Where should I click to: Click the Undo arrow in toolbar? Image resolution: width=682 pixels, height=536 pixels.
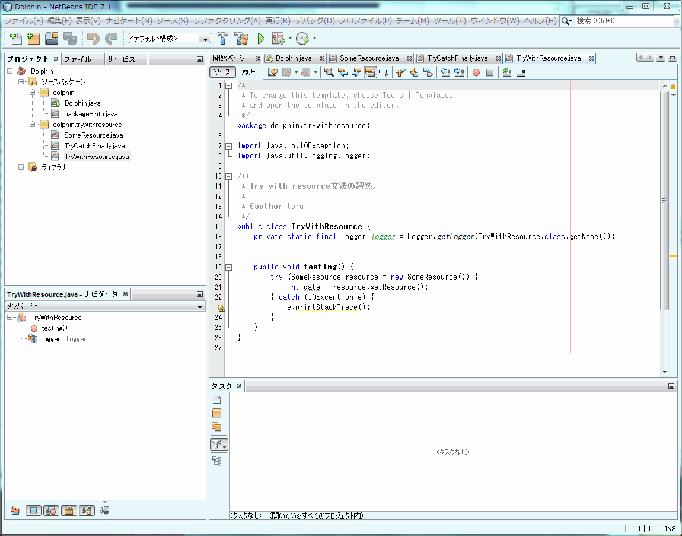(92, 39)
